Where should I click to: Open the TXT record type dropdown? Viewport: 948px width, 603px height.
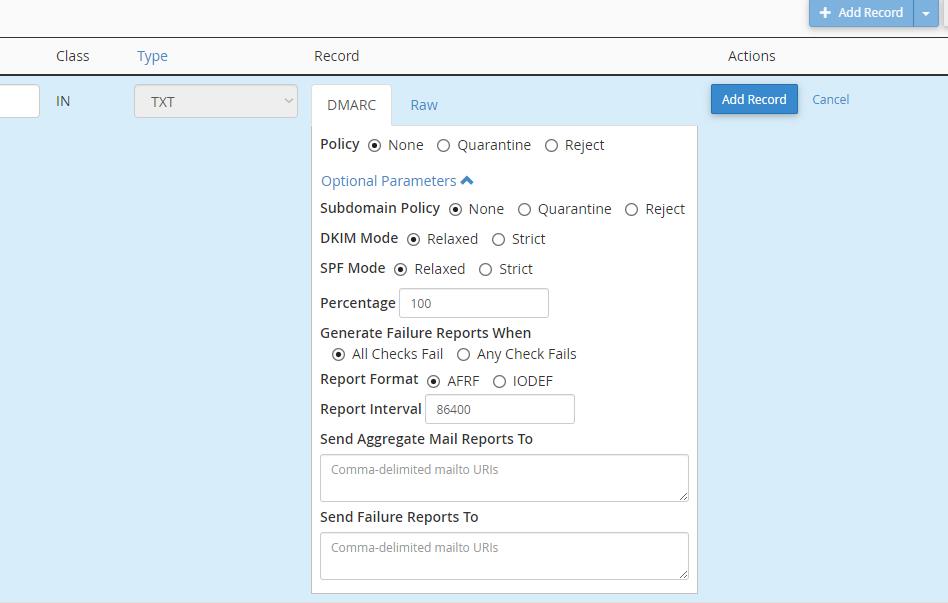[216, 102]
